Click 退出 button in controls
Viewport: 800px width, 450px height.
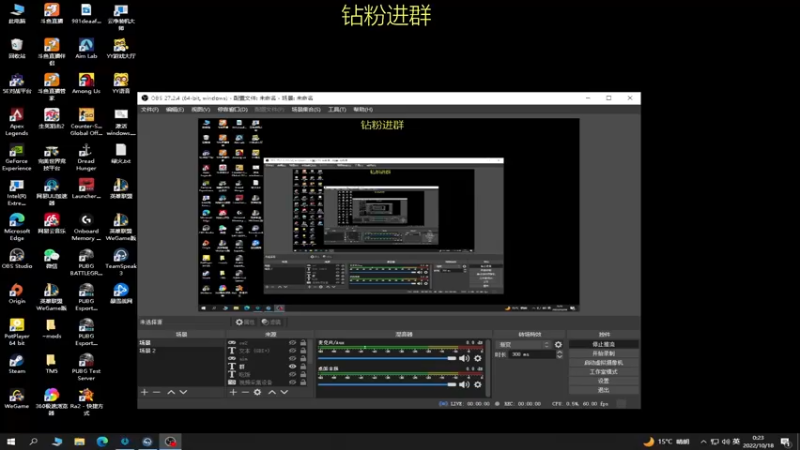click(604, 390)
